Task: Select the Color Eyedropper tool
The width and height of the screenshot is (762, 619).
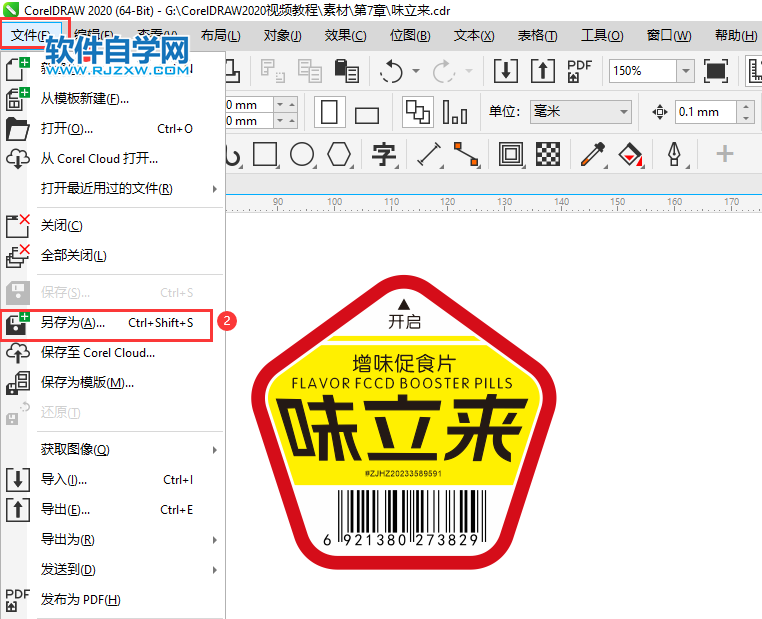Action: click(x=593, y=155)
